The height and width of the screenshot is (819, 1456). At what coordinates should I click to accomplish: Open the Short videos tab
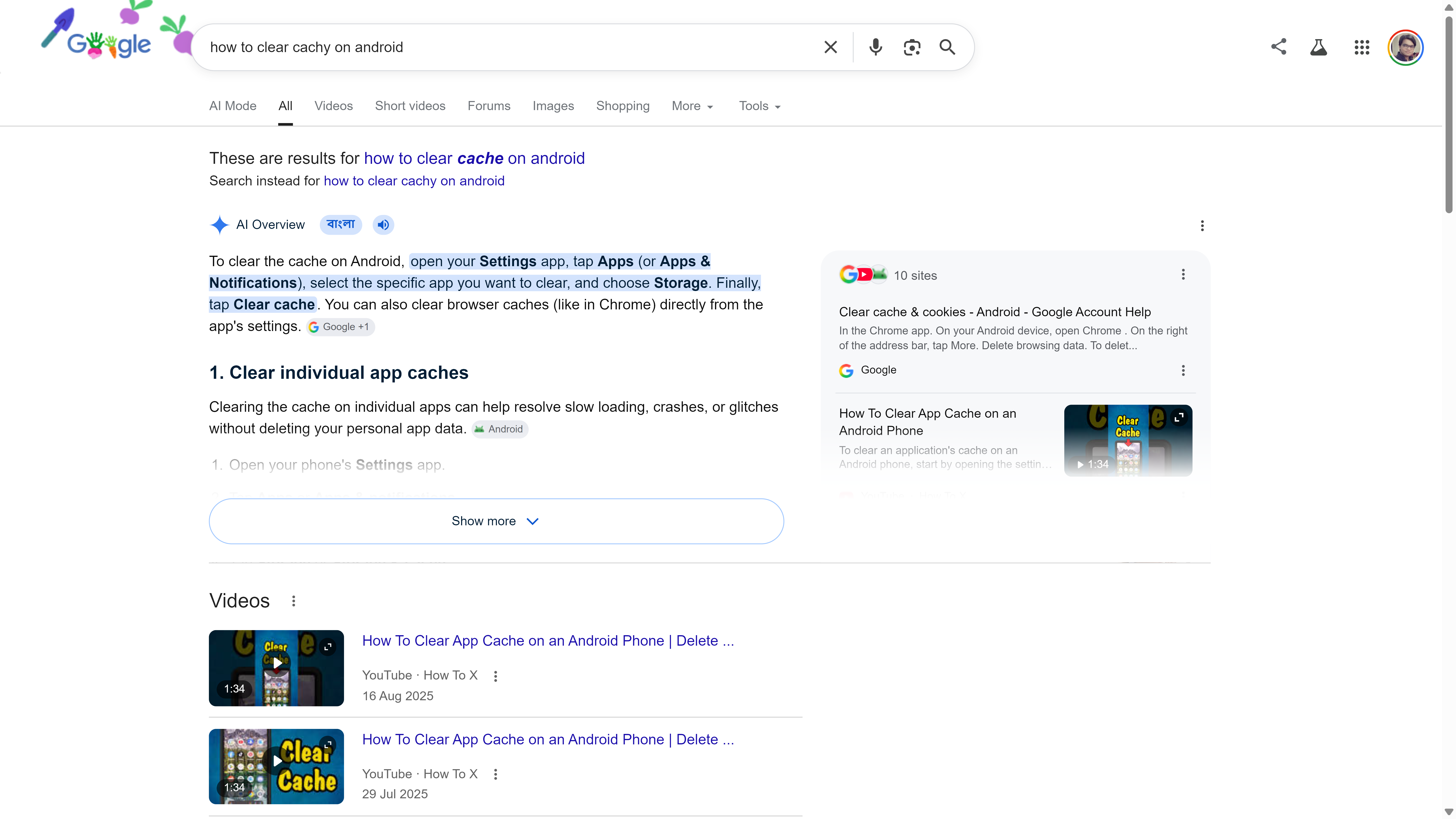tap(410, 106)
